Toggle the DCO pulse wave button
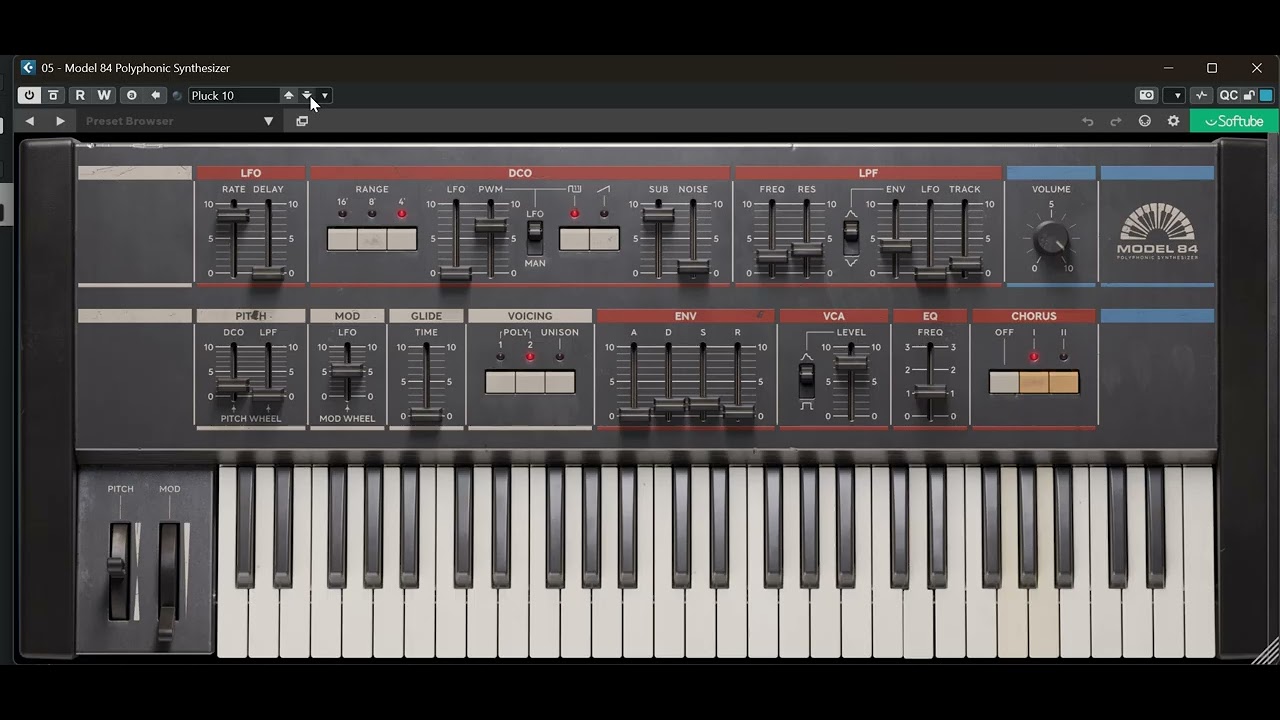 click(x=574, y=239)
